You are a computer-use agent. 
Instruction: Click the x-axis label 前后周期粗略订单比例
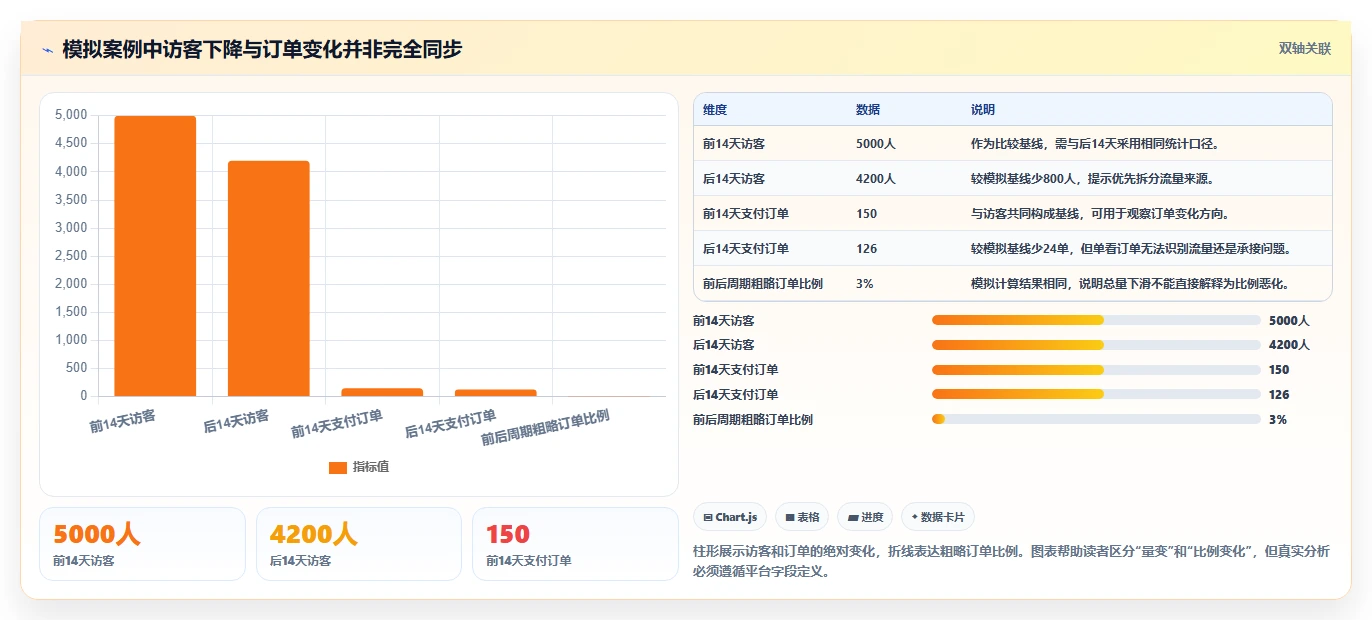pos(545,427)
